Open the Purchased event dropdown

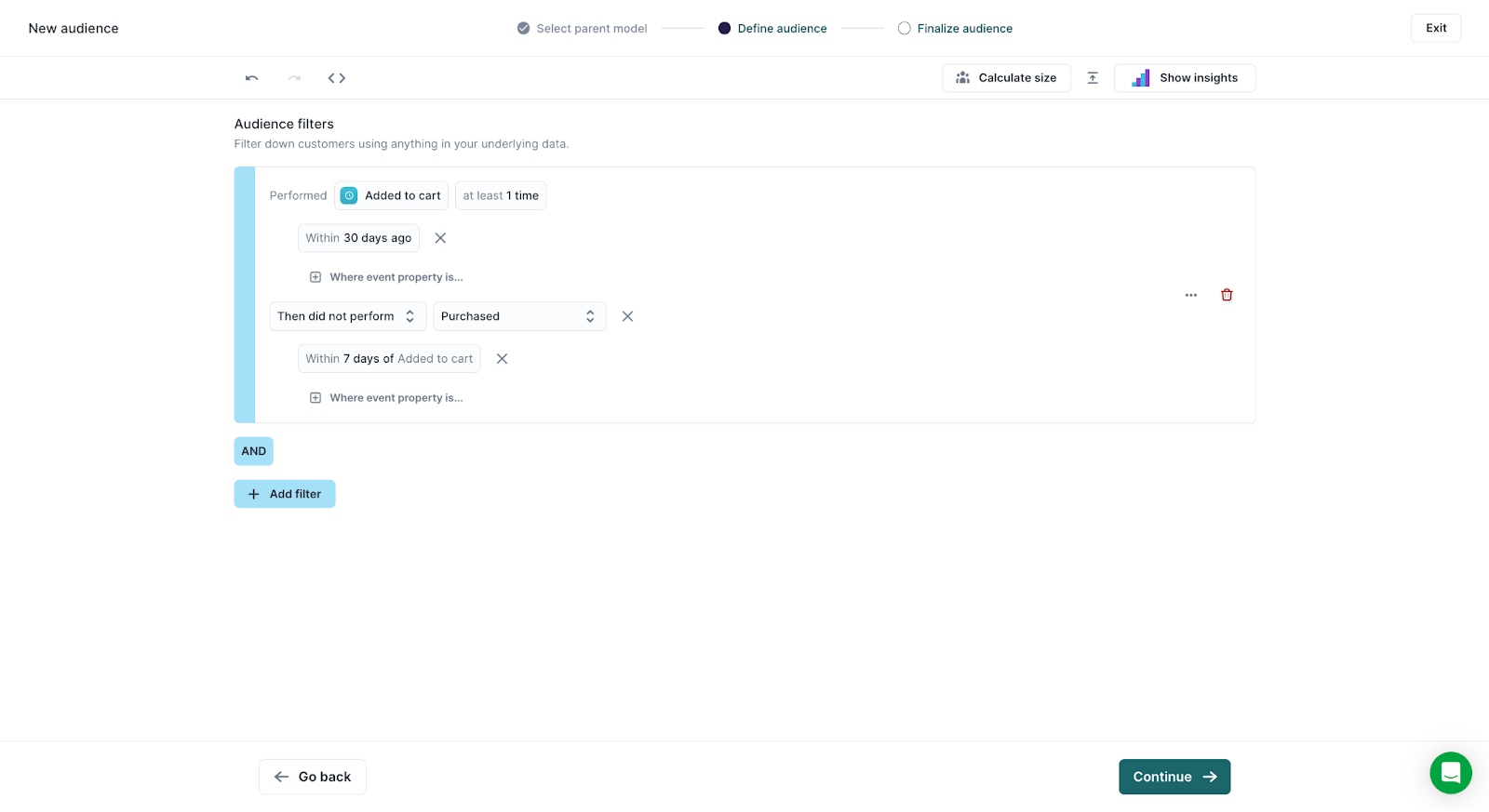click(x=518, y=316)
